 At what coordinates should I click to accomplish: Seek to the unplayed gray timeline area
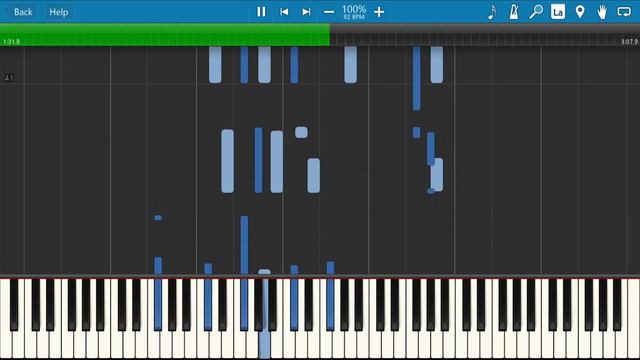485,35
